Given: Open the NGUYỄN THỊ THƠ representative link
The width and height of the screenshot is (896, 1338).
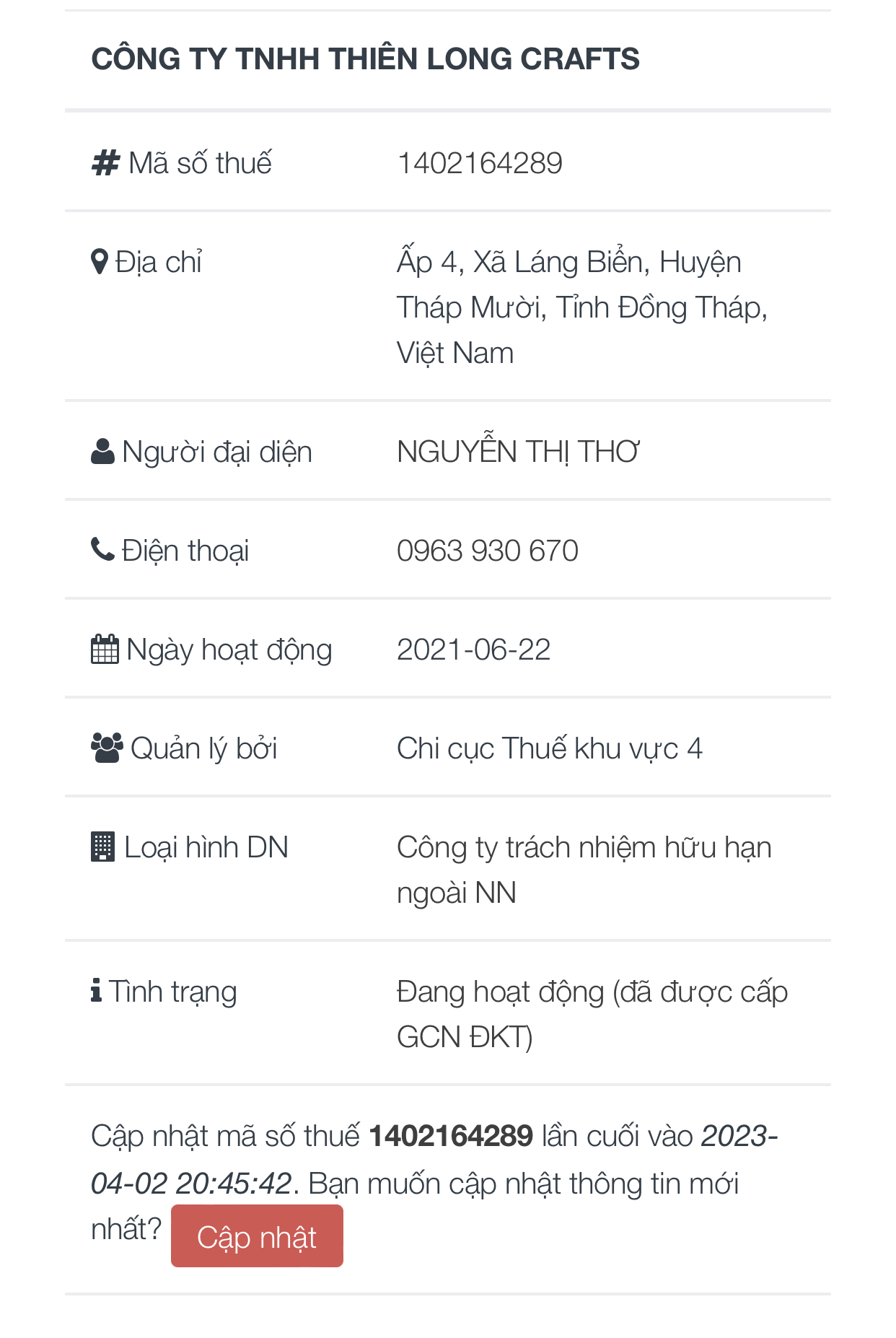Looking at the screenshot, I should pyautogui.click(x=518, y=452).
